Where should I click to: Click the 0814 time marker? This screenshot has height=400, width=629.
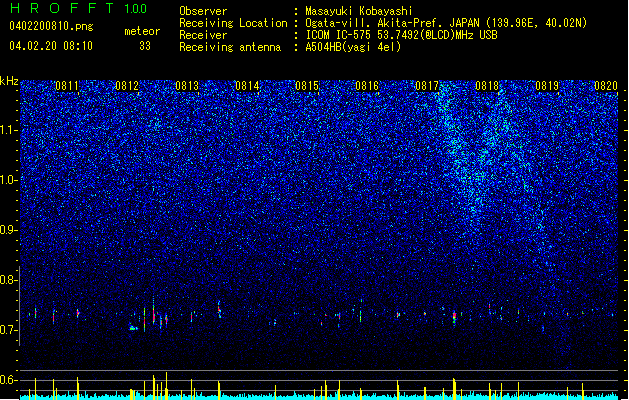pos(247,86)
